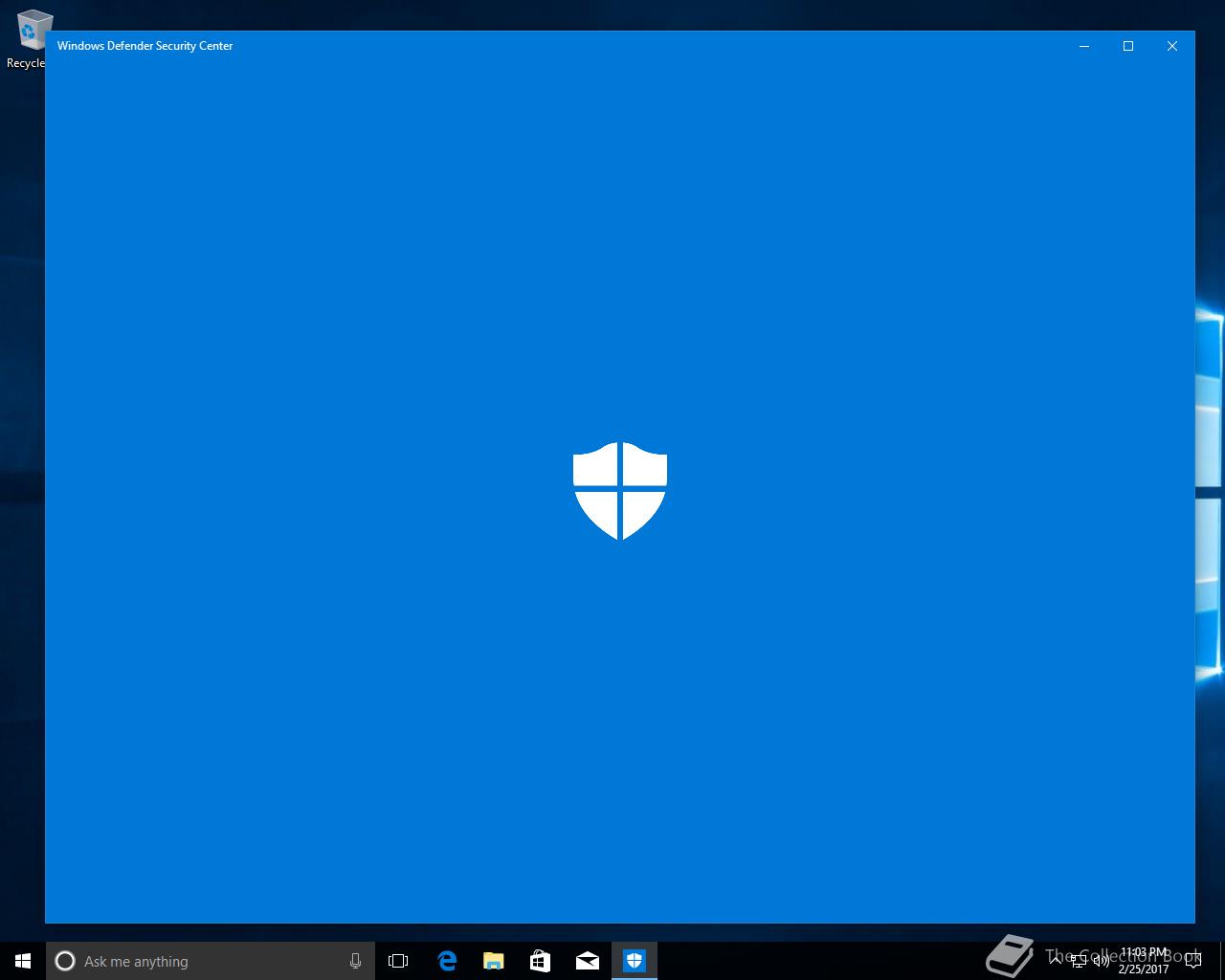1225x980 pixels.
Task: Launch Microsoft Edge from the taskbar
Action: pos(447,961)
